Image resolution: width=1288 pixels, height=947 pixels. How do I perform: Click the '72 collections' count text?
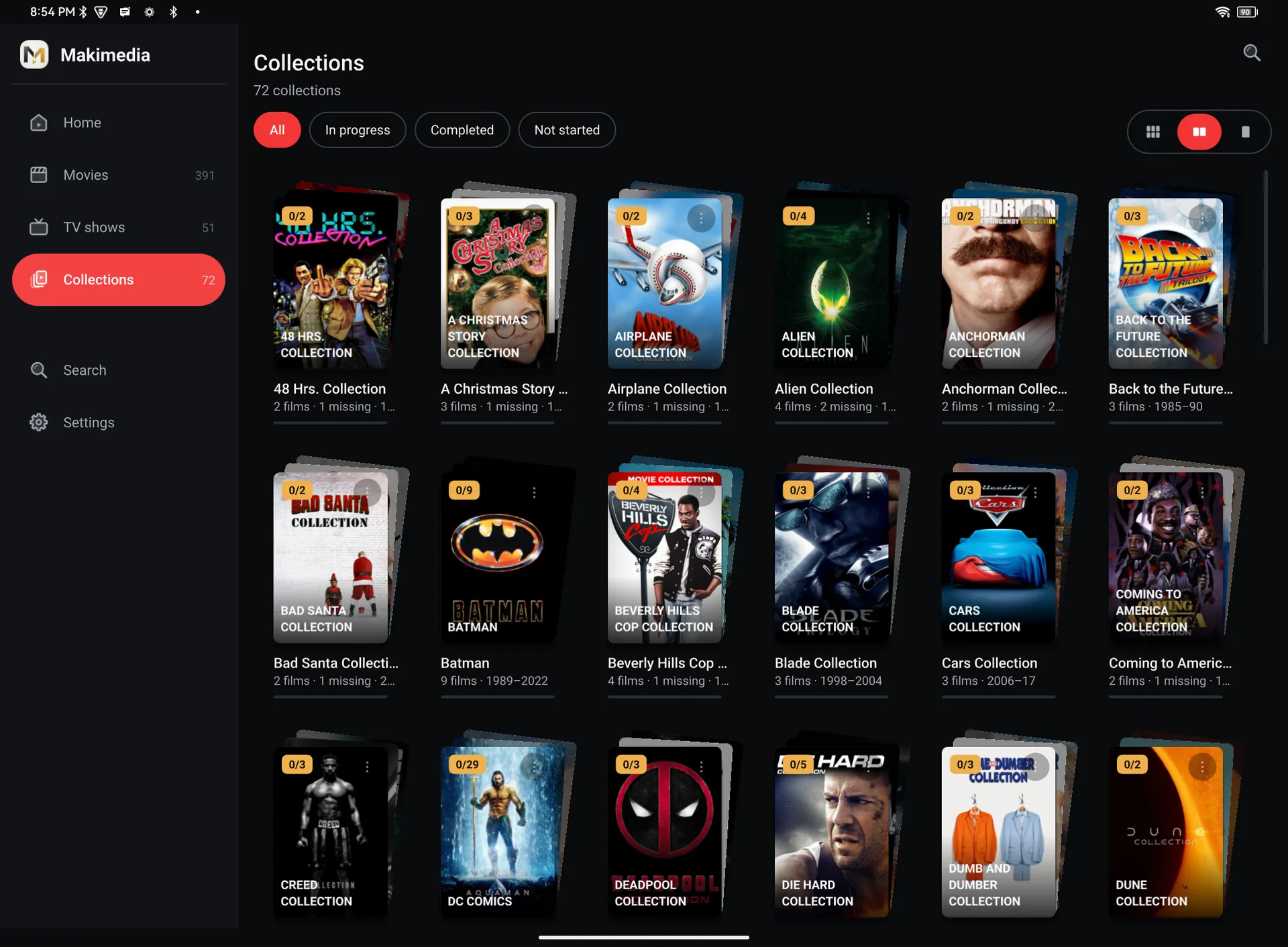[x=297, y=91]
